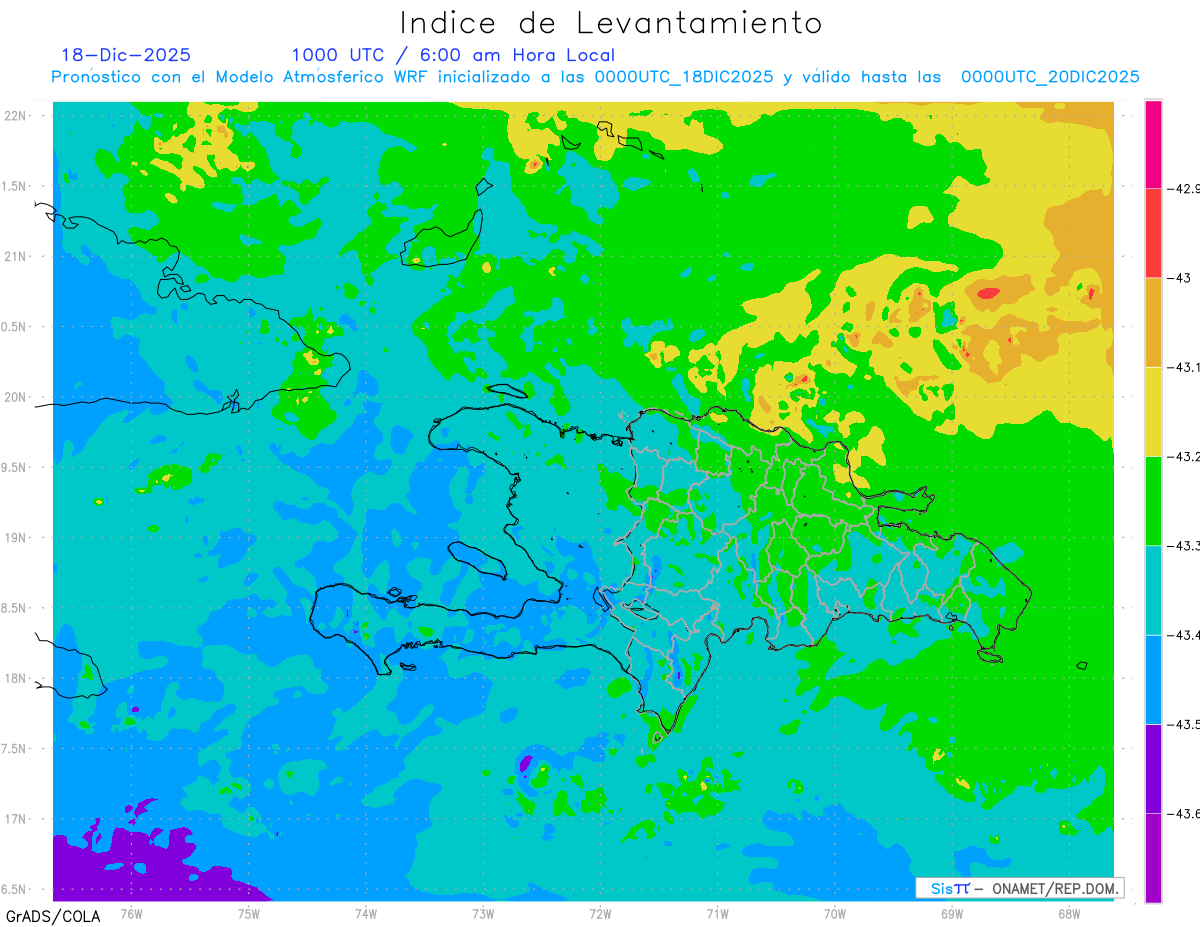Screen dimensions: 1200x927
Task: Select the legend value '-43.5'
Action: [1183, 724]
